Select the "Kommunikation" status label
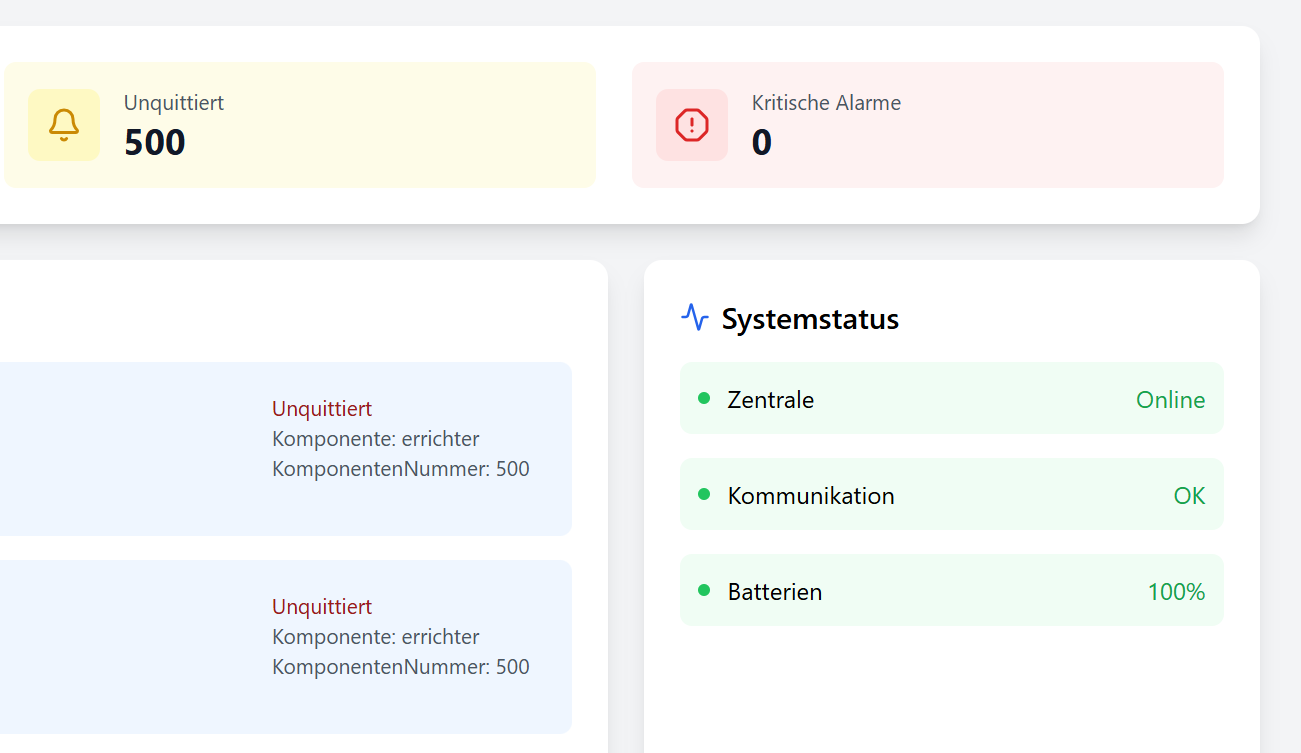 811,496
